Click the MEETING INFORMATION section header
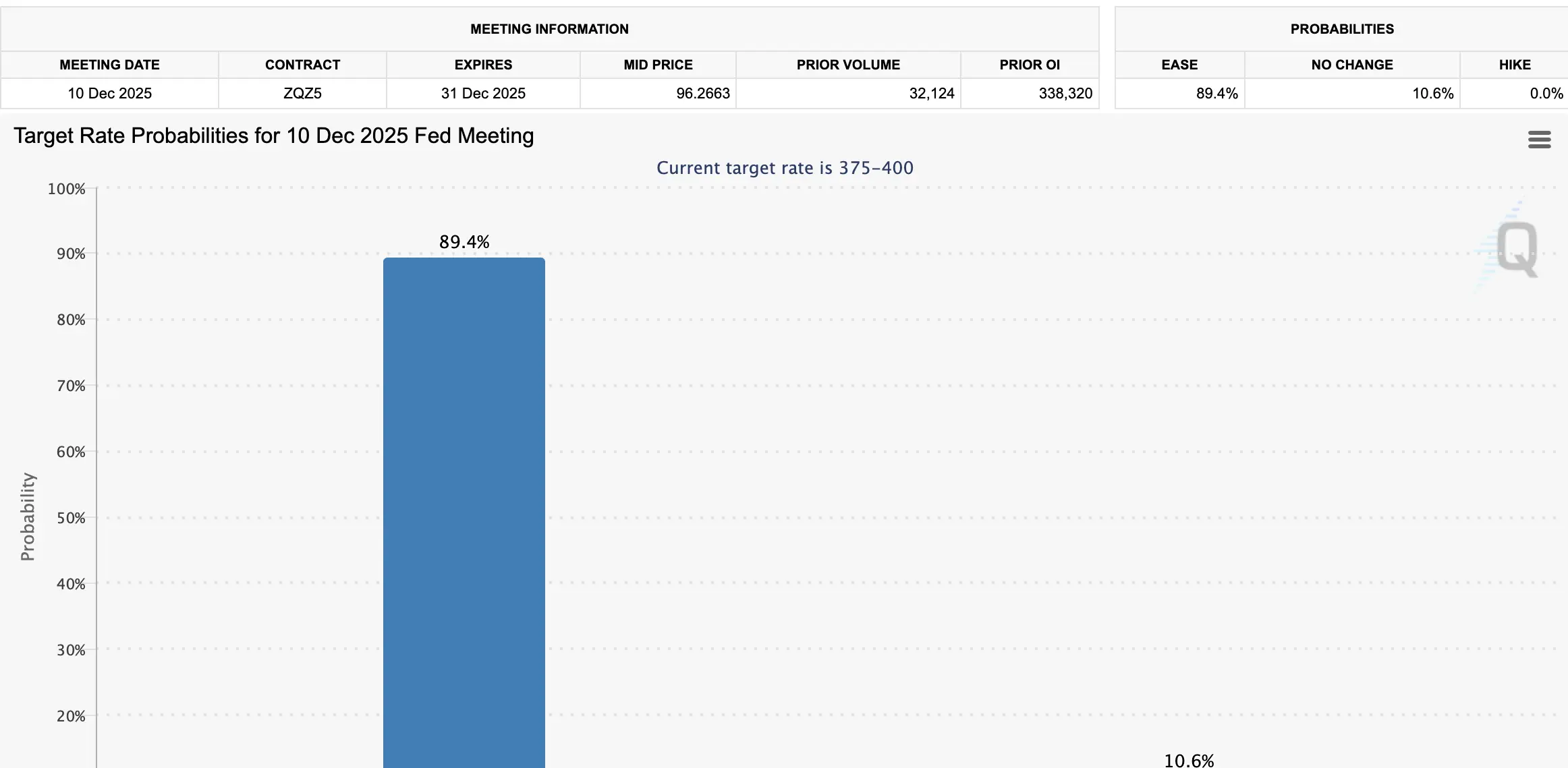 [x=549, y=29]
